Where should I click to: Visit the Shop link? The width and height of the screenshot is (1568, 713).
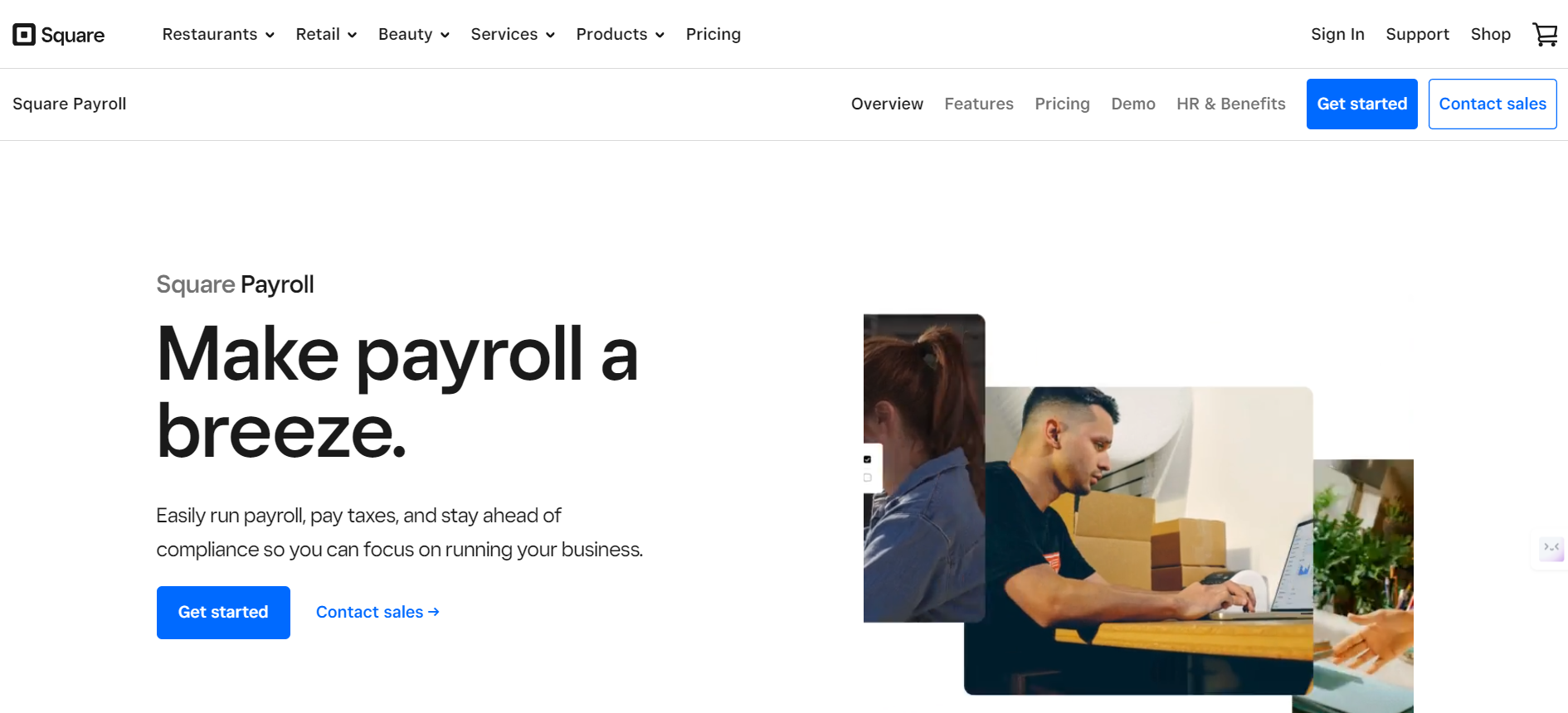click(x=1490, y=34)
